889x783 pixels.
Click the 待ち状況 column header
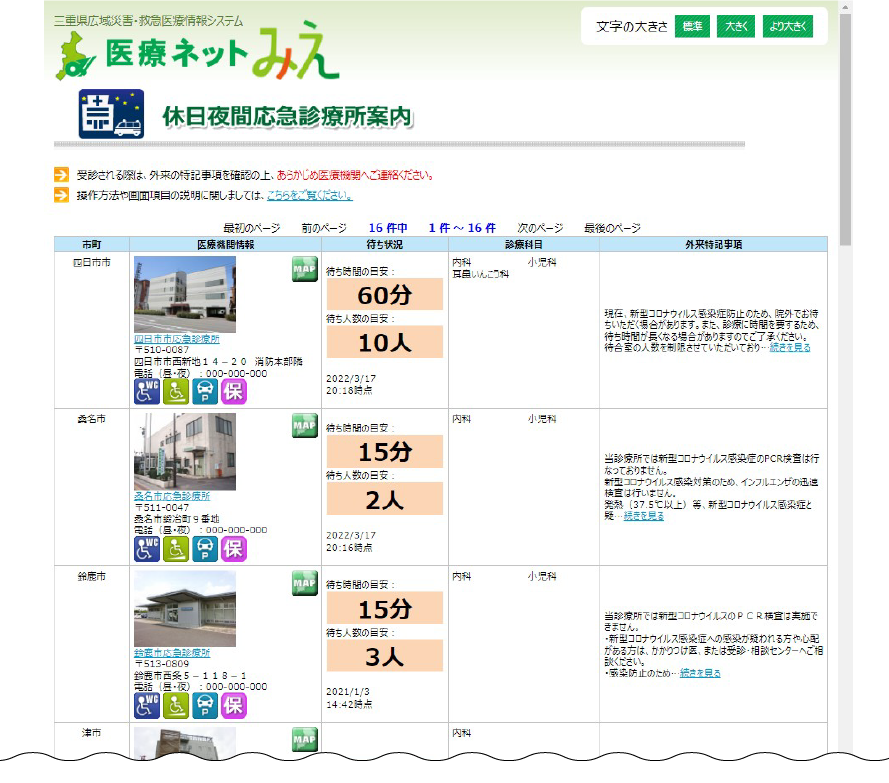[384, 244]
